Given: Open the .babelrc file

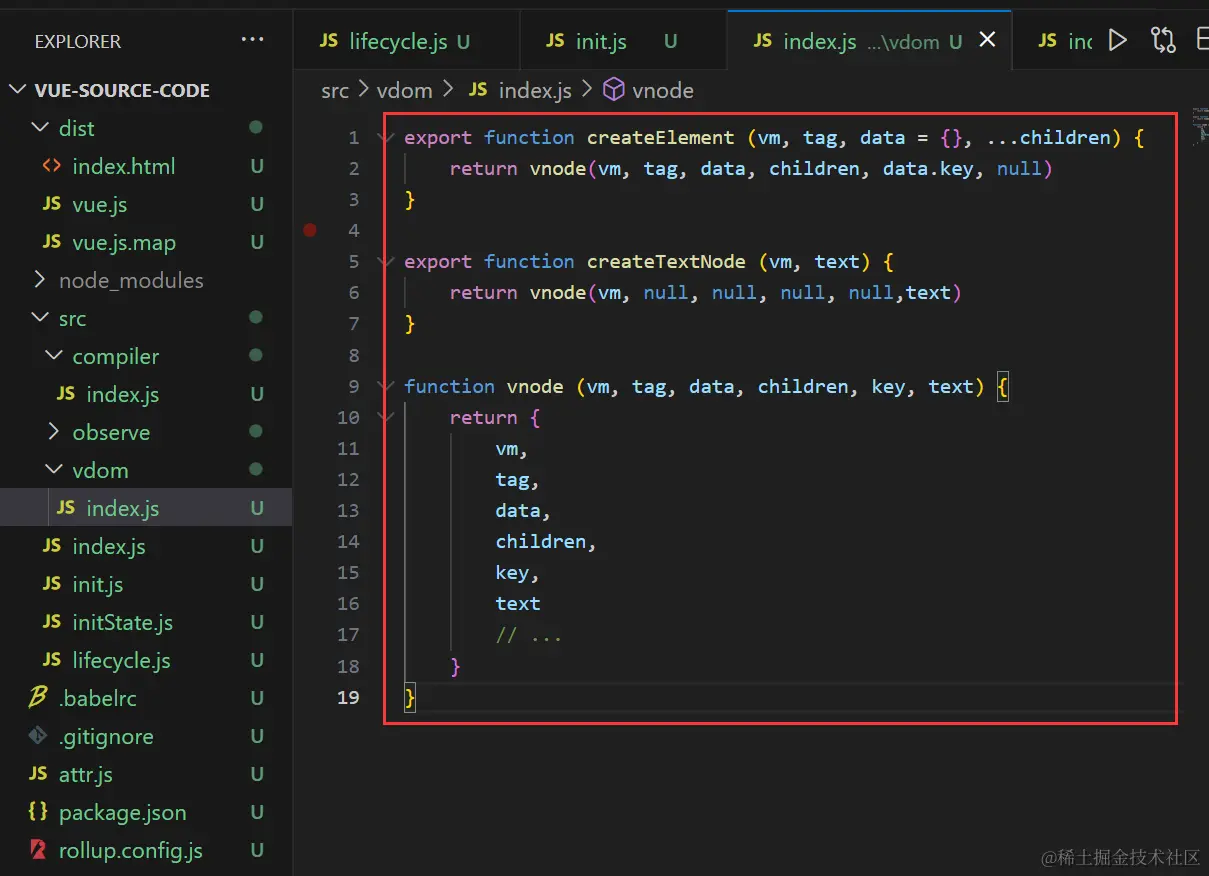Looking at the screenshot, I should click(x=98, y=698).
